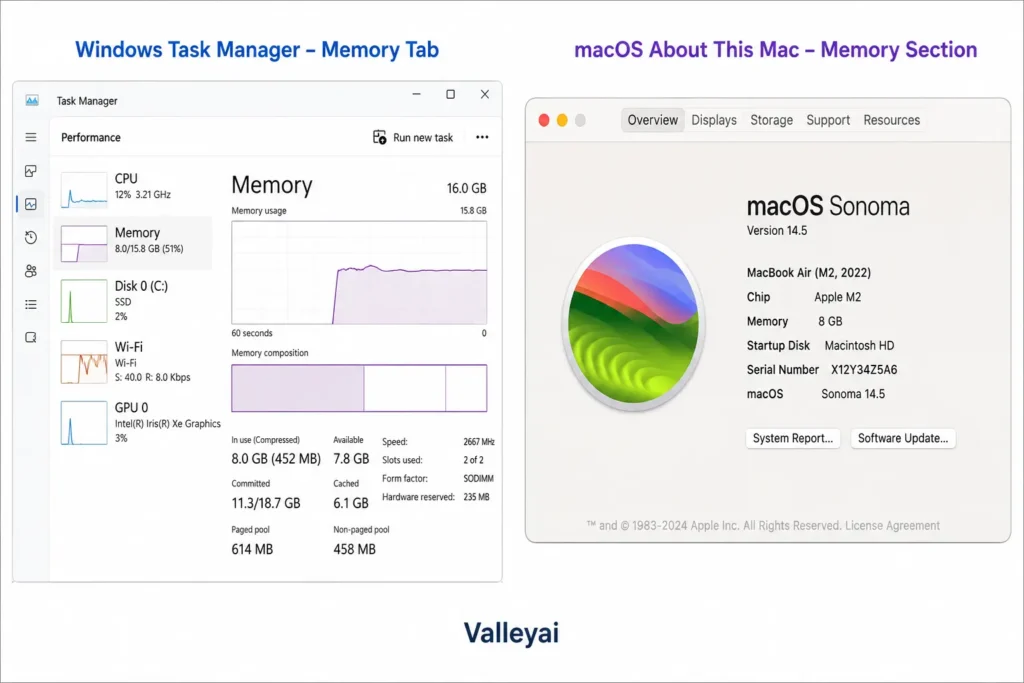This screenshot has height=683, width=1024.
Task: Select the GPU 0 graph thumbnail
Action: pos(84,422)
